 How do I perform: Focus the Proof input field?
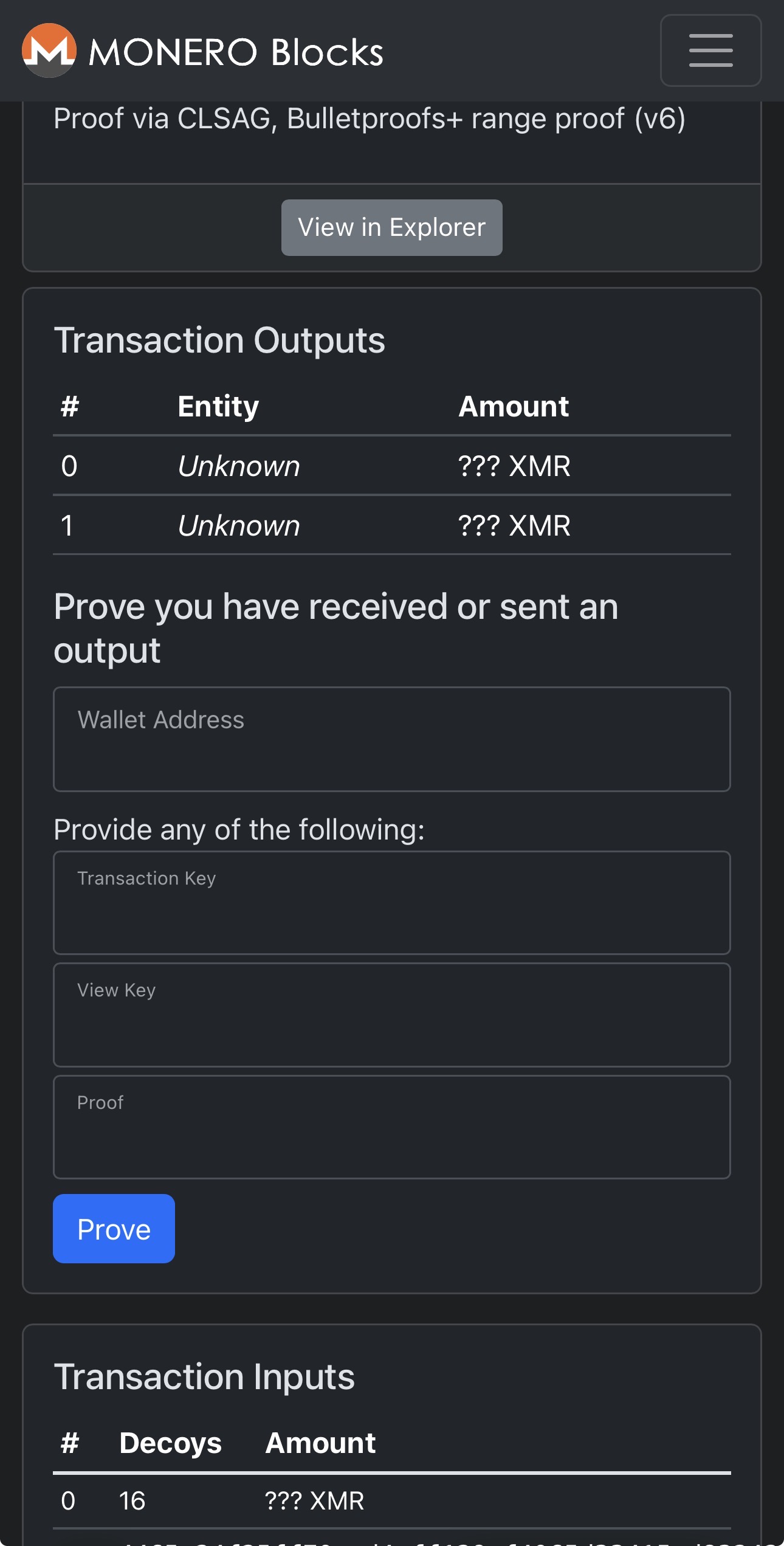[x=391, y=1127]
